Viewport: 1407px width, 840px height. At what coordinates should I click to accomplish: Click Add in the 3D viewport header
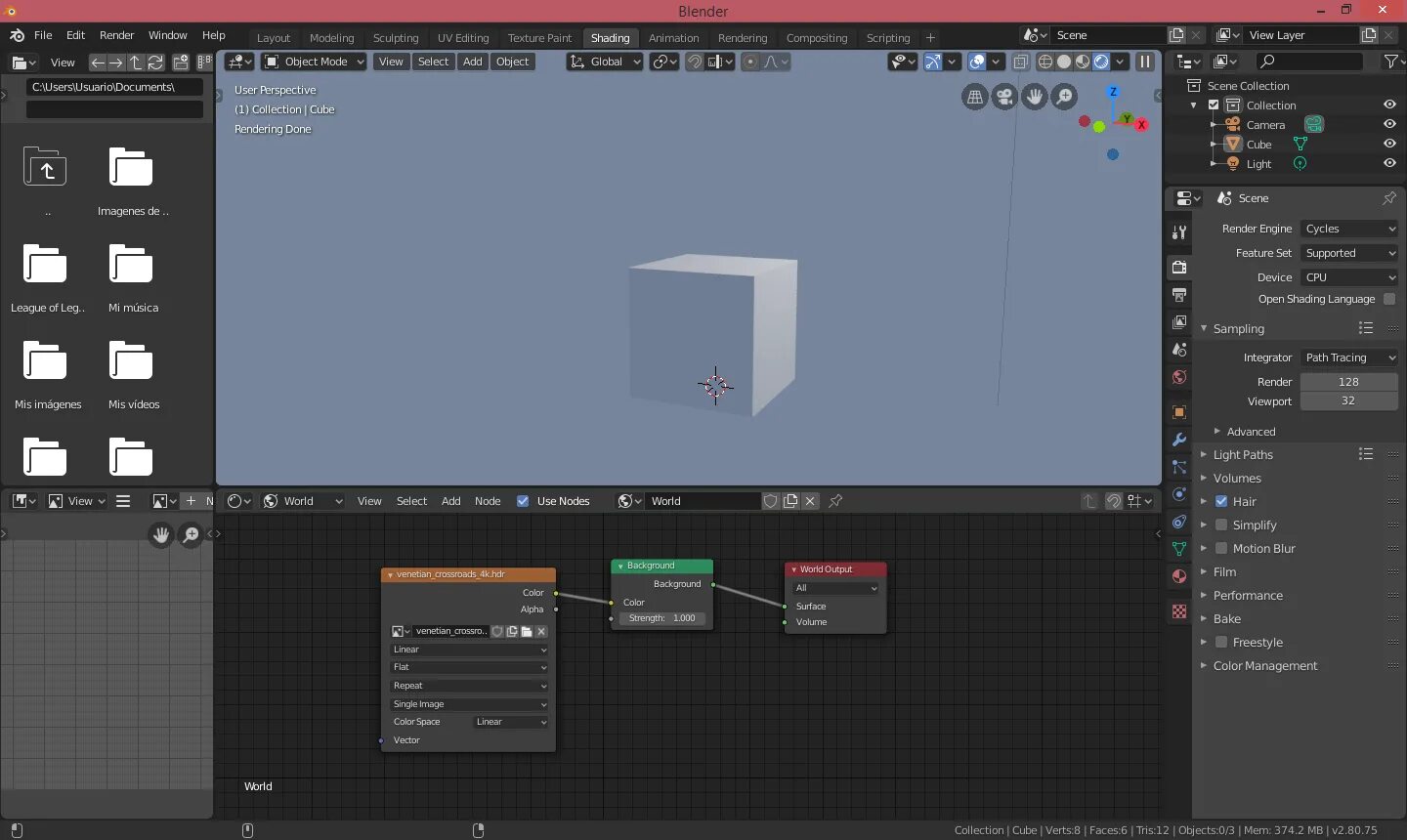(x=472, y=62)
